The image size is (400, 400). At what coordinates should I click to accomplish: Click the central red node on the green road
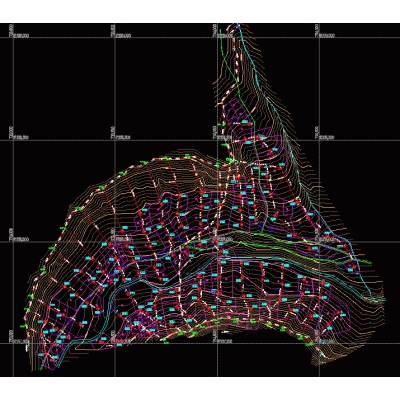217,241
